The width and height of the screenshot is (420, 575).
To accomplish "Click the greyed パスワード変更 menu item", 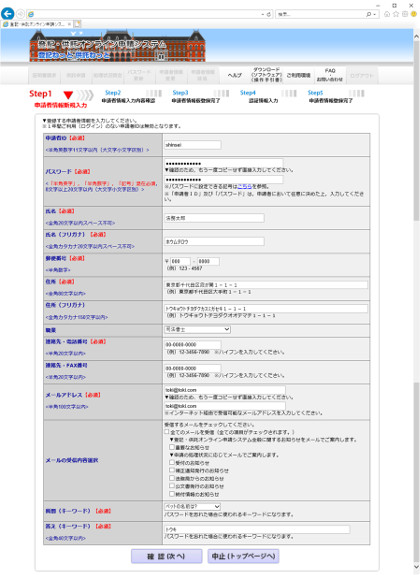I will tap(138, 75).
